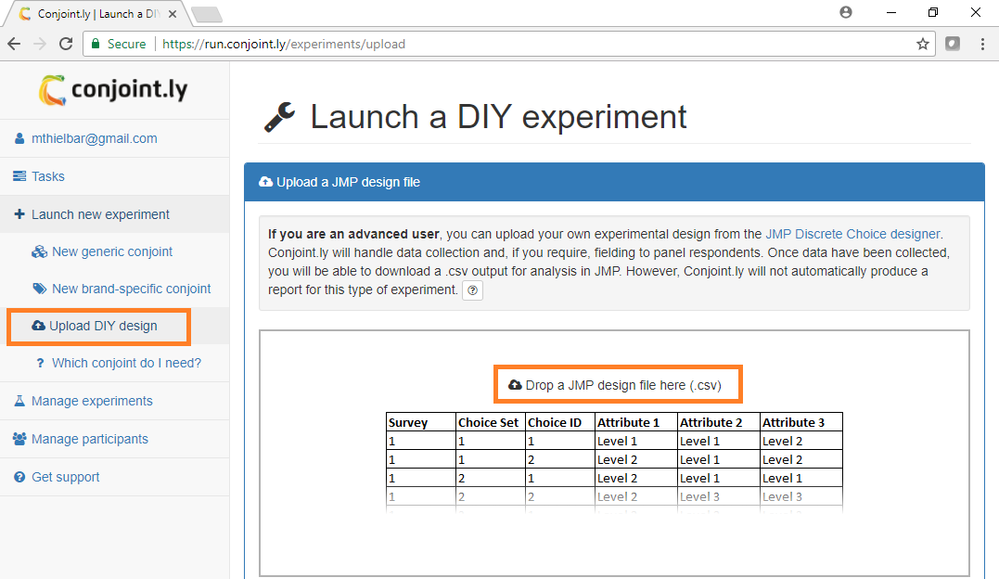Follow the JMP Discrete Choice designer link
Screen dimensions: 999x579
click(852, 234)
